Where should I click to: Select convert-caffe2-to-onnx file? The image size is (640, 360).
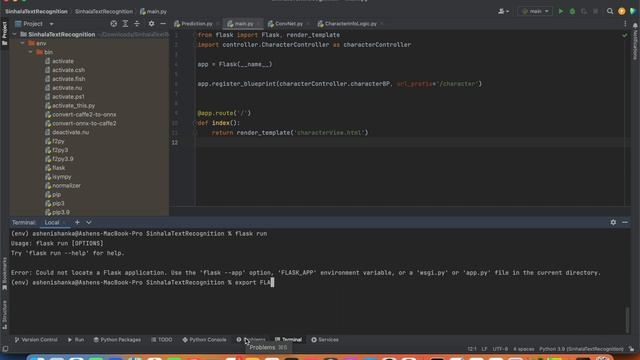[84, 115]
